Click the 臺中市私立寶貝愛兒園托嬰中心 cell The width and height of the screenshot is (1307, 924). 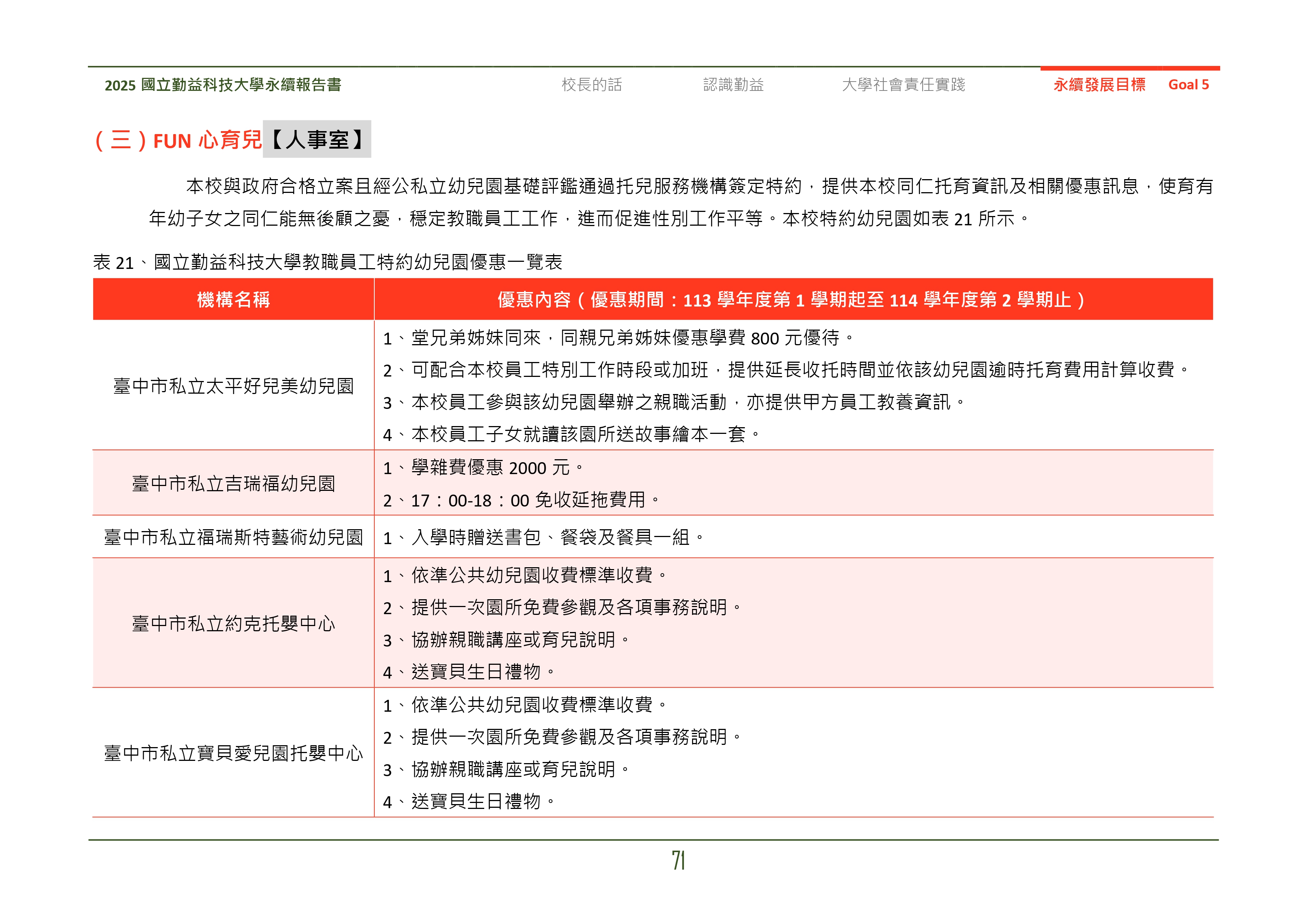tap(234, 753)
